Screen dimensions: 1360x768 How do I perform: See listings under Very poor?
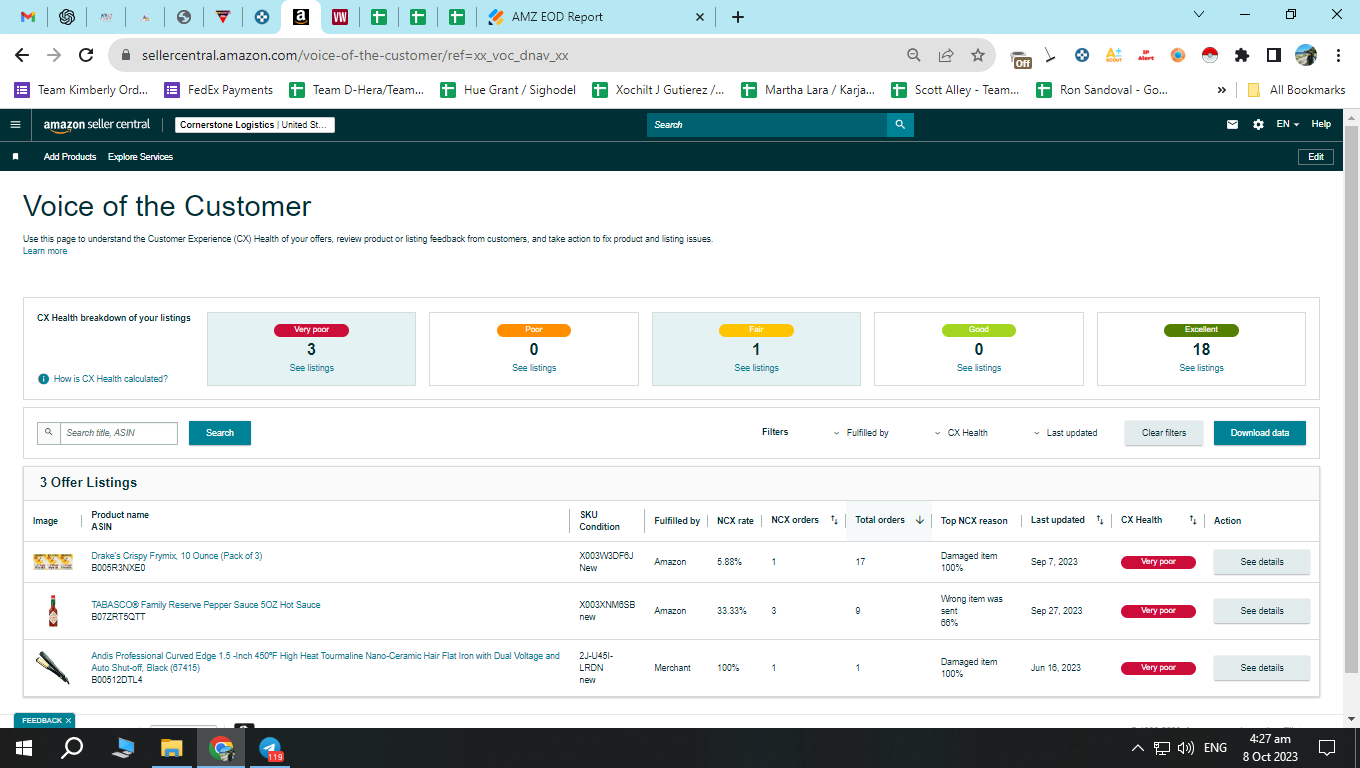[311, 368]
